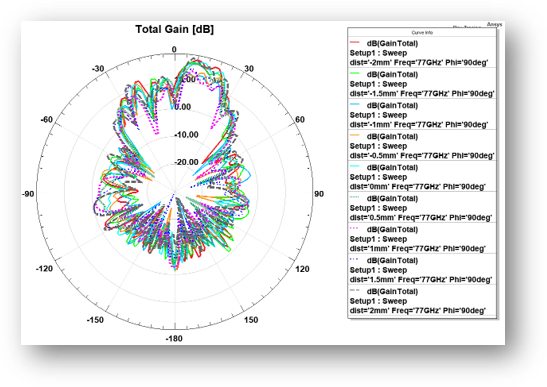Click the 120 degree angle label
This screenshot has height=387, width=547.
(302, 269)
